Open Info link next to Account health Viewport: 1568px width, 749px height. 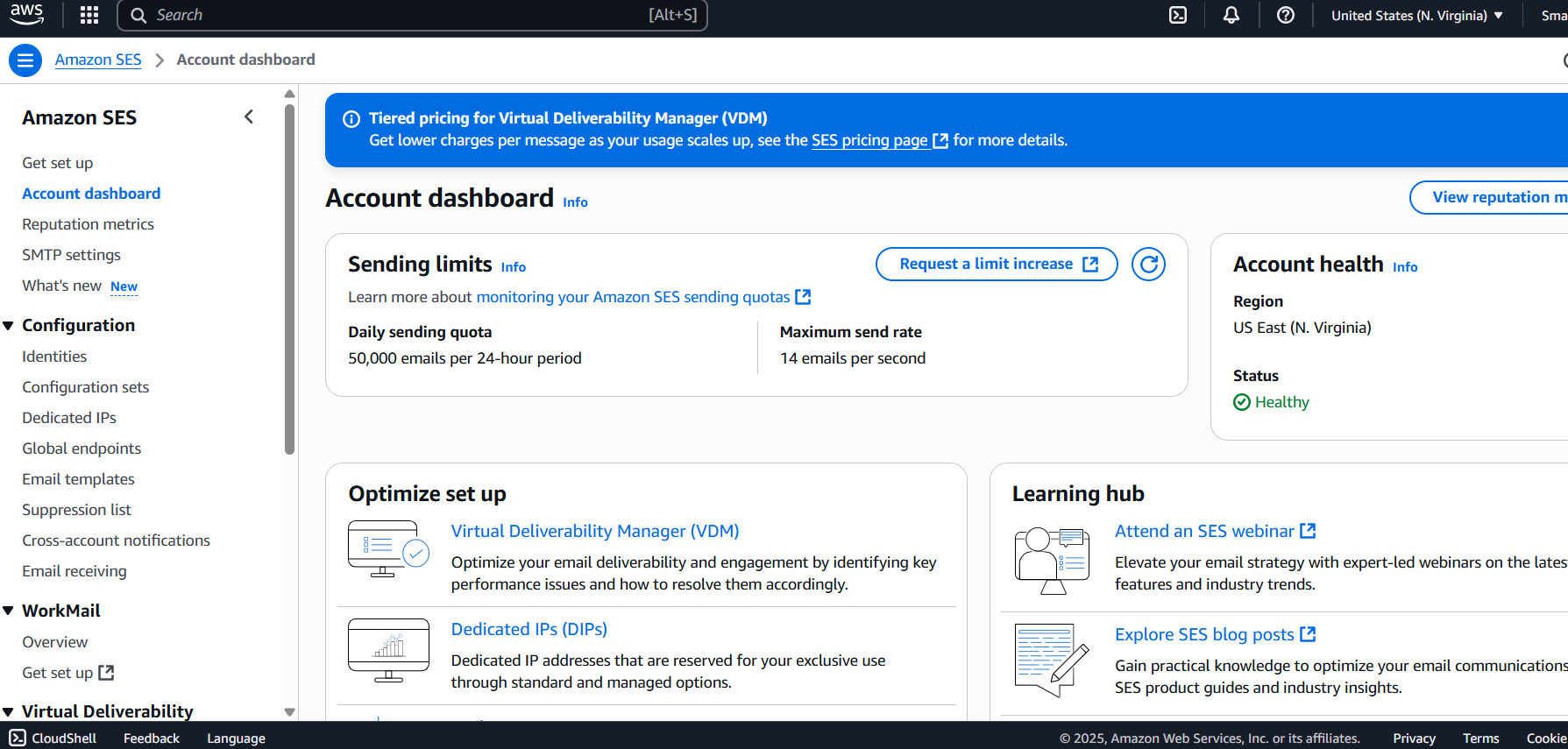(1405, 267)
